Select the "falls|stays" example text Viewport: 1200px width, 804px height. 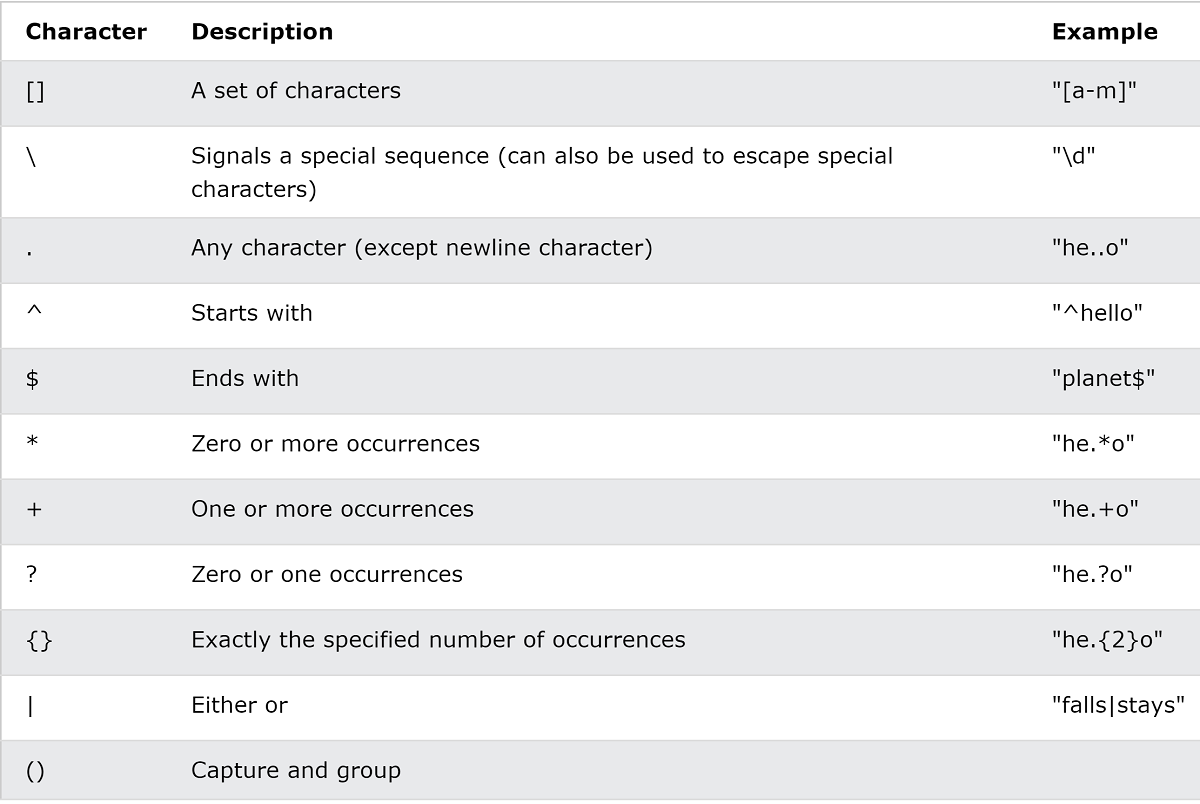point(1118,706)
